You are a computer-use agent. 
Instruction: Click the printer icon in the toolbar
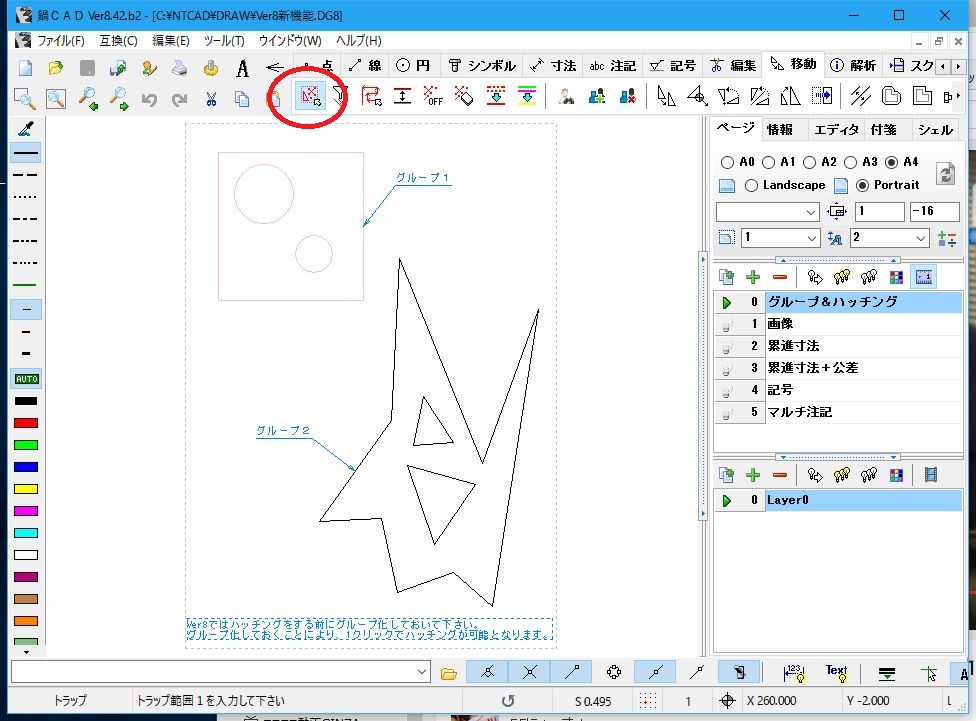[x=180, y=67]
